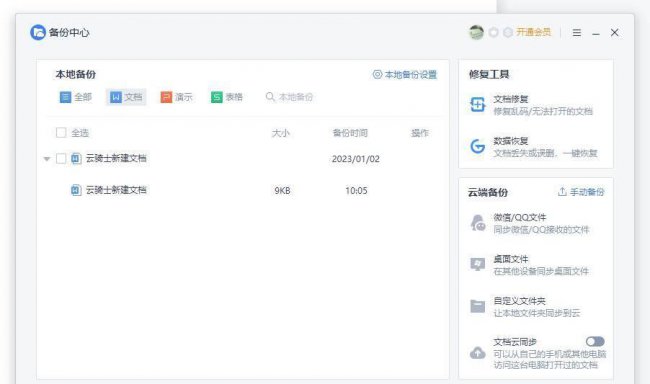Click the green 表格 spreadsheet icon
Viewport: 650px width, 384px height.
click(x=216, y=97)
